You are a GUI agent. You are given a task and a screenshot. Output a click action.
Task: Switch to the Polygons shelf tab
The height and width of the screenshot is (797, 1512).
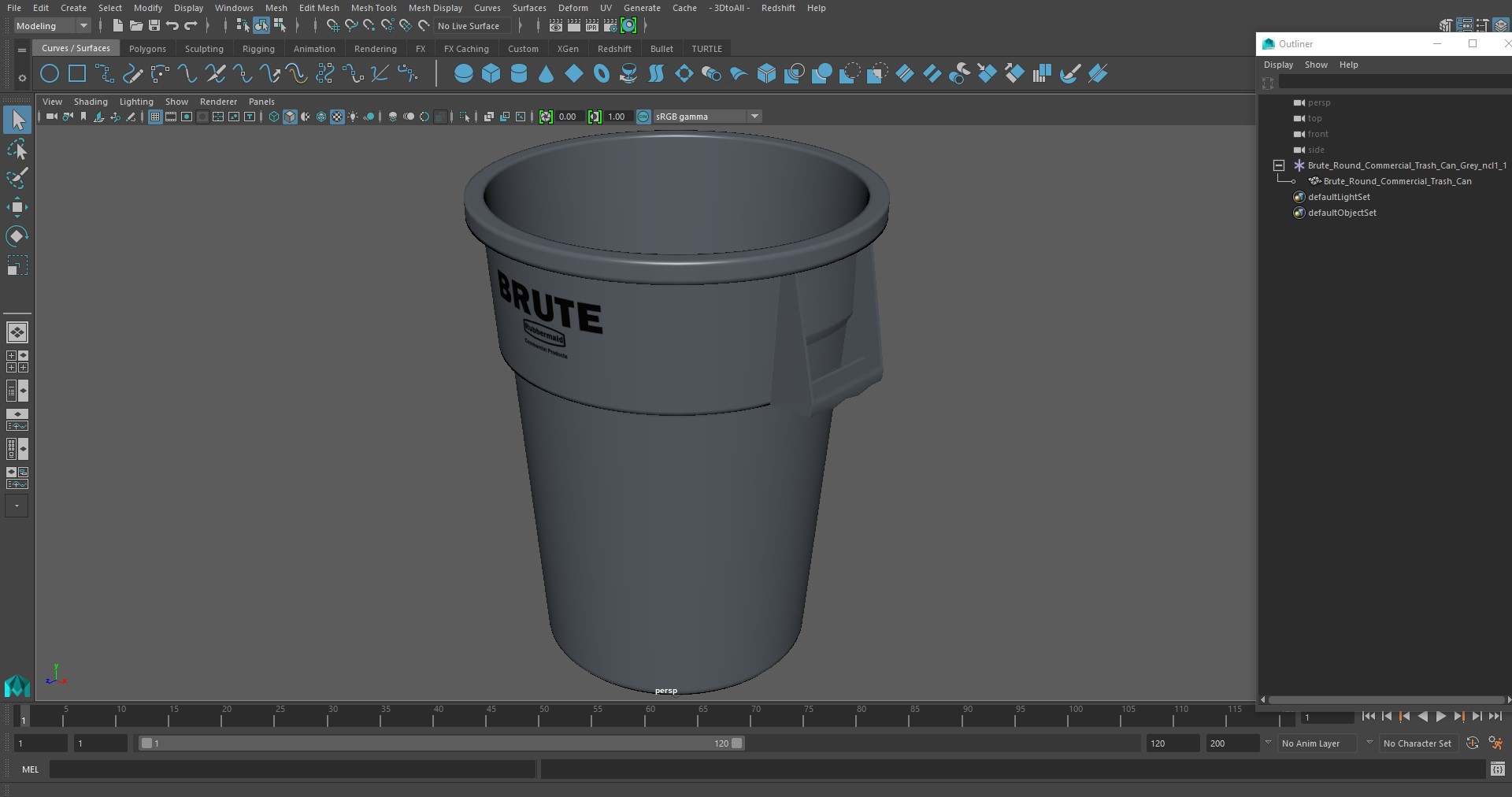(147, 49)
